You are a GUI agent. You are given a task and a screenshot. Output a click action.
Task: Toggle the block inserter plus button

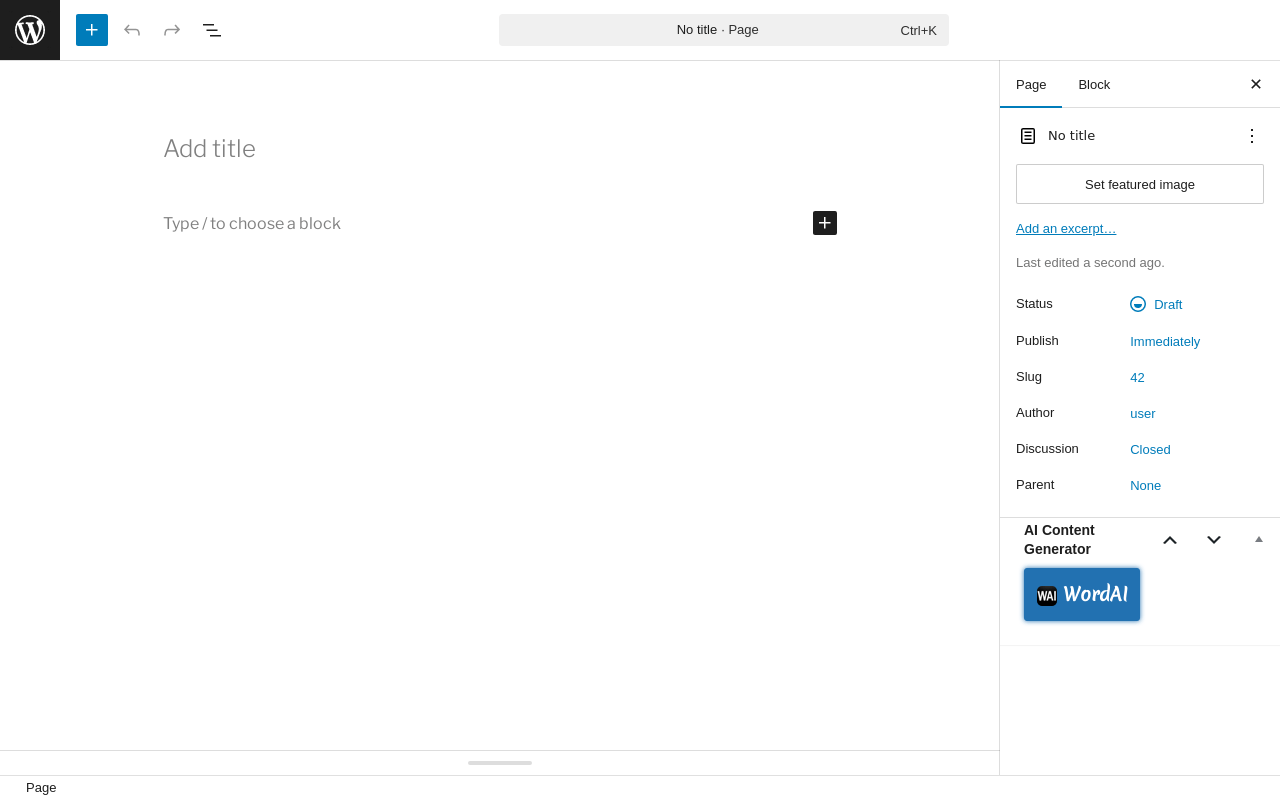92,30
